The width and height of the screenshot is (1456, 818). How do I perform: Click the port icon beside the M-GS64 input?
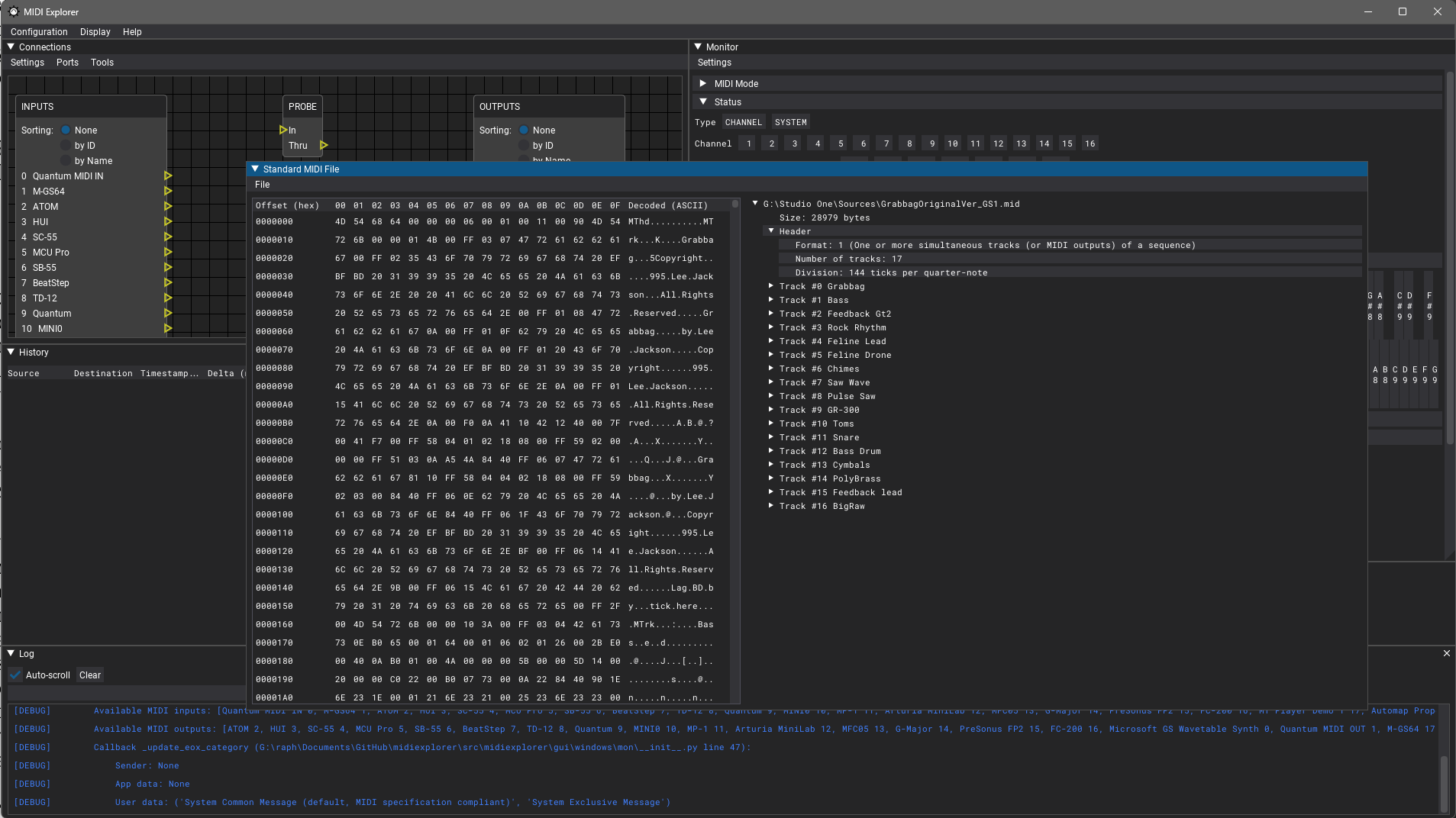pos(168,191)
